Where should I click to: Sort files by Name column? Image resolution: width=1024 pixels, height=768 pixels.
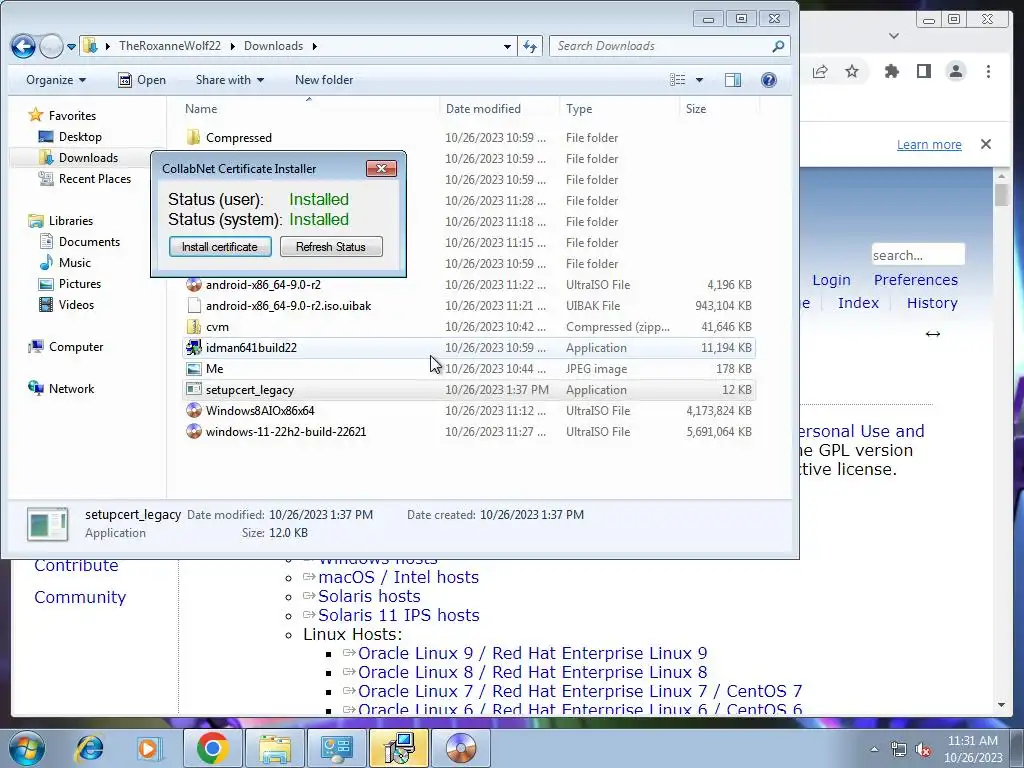[308, 109]
